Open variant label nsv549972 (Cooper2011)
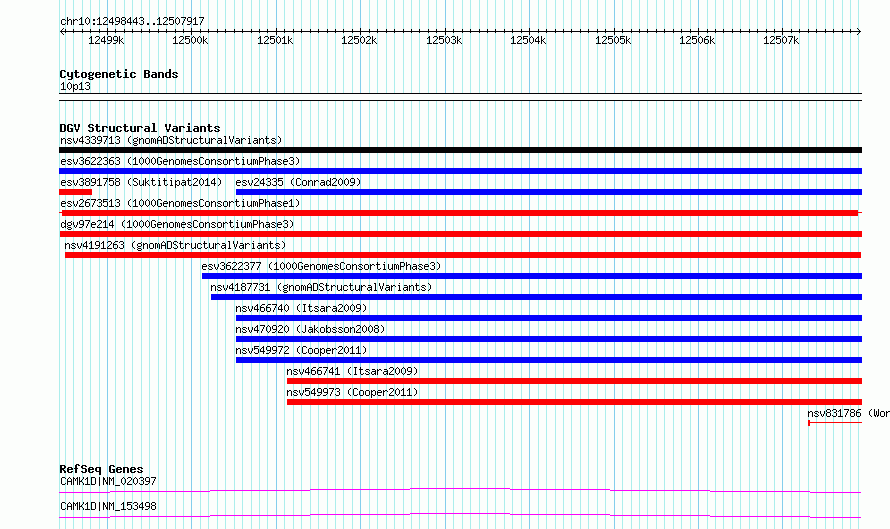 tap(301, 350)
